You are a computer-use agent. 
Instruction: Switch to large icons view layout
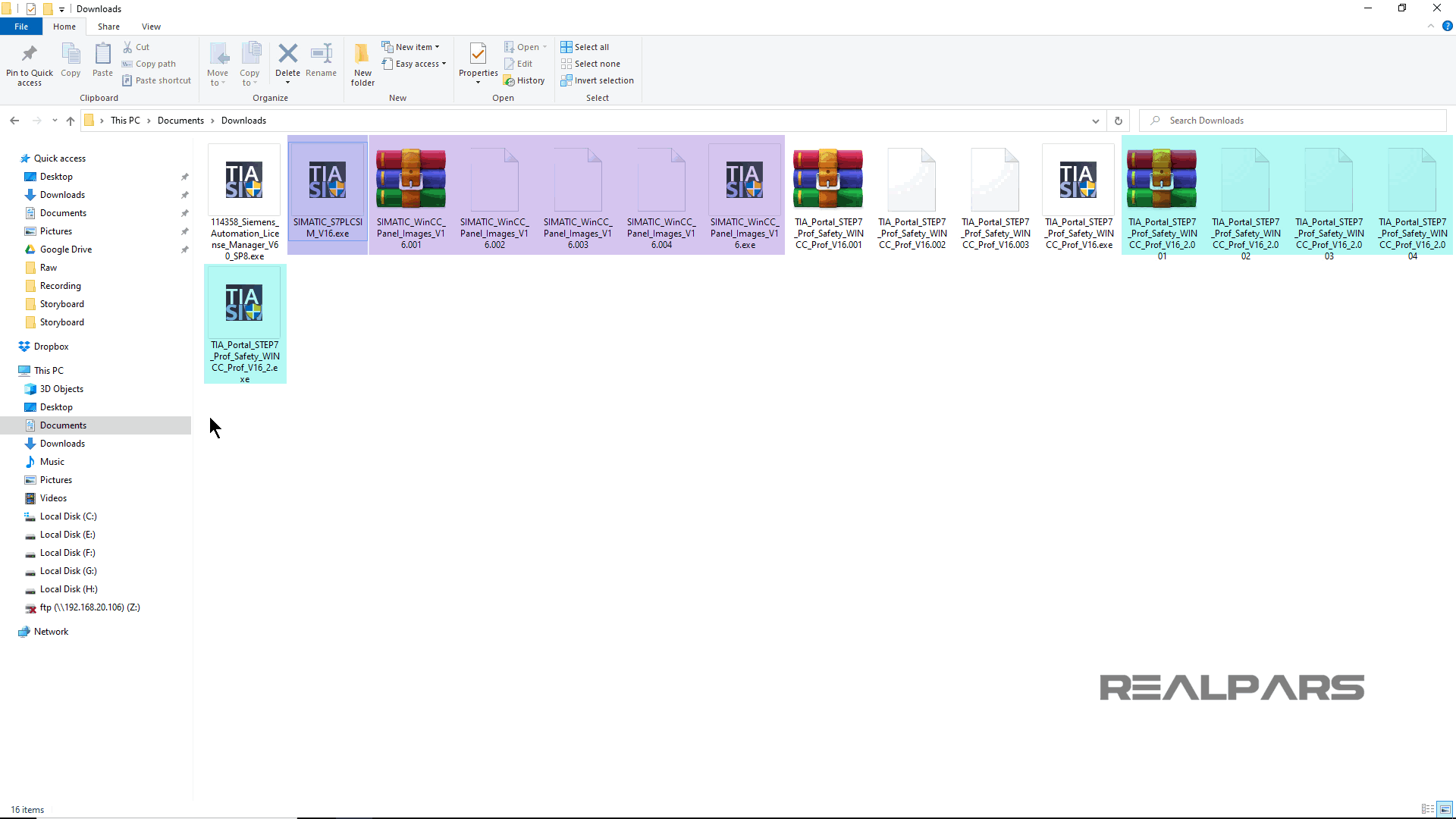[x=1445, y=809]
